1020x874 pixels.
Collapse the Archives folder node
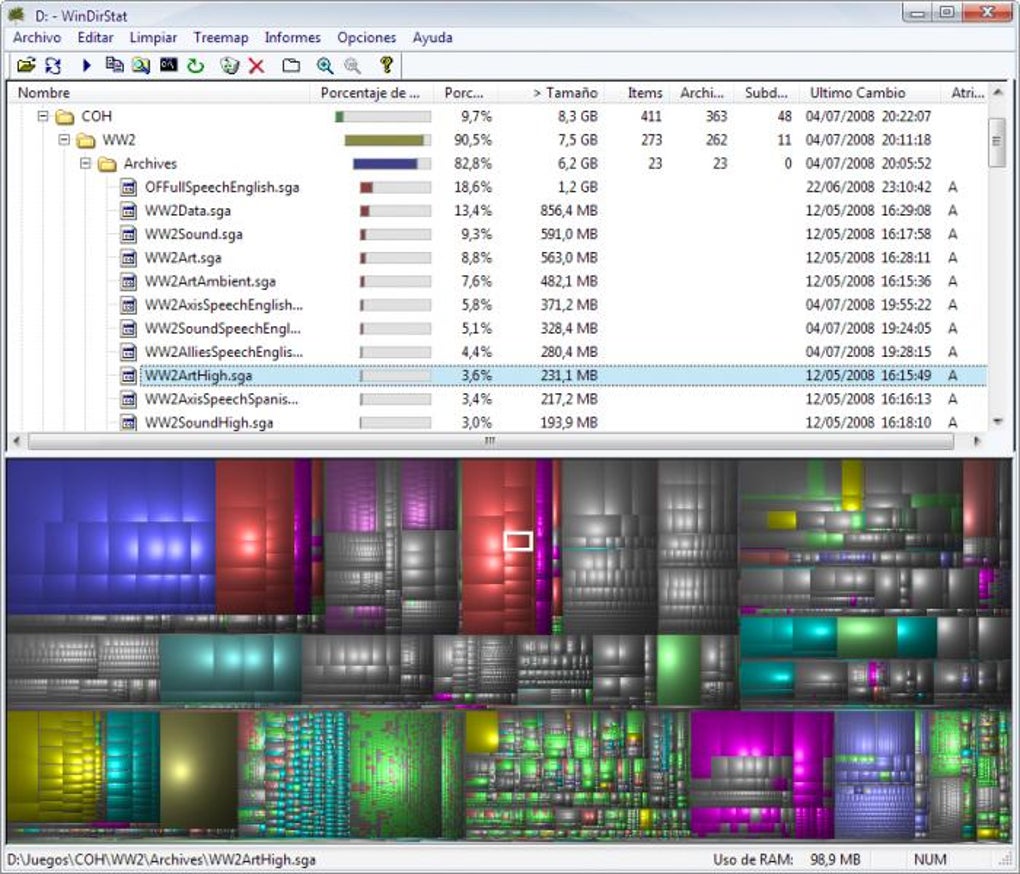coord(85,163)
